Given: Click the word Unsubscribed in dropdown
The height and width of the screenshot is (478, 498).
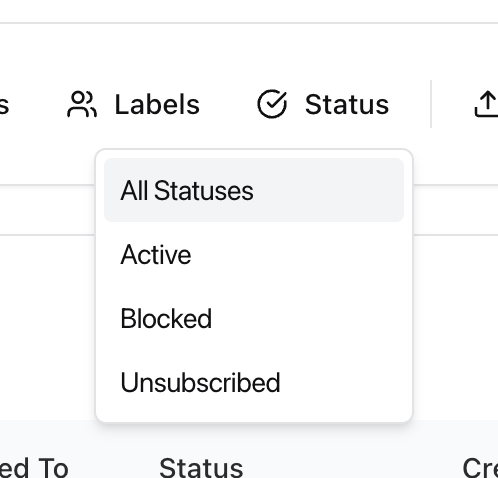Looking at the screenshot, I should point(200,382).
